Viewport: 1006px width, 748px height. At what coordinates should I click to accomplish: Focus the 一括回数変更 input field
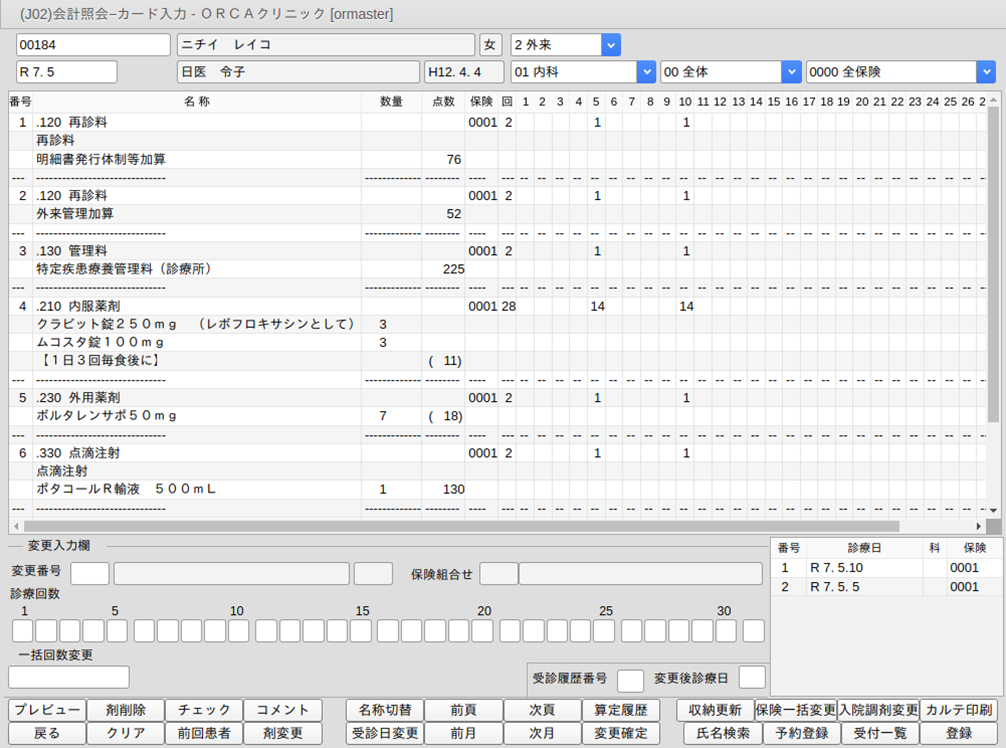(x=69, y=677)
